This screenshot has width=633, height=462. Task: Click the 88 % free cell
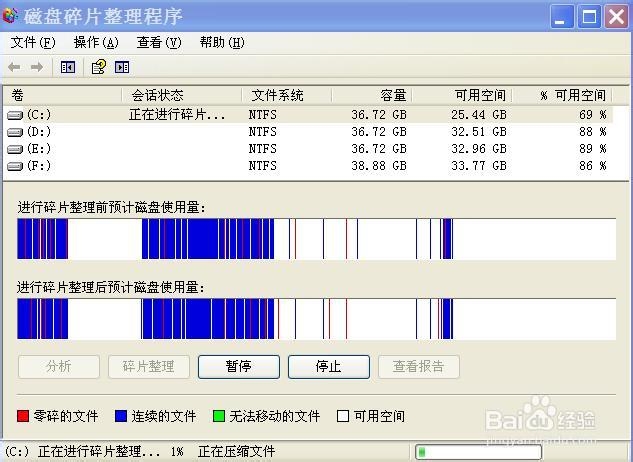(593, 132)
